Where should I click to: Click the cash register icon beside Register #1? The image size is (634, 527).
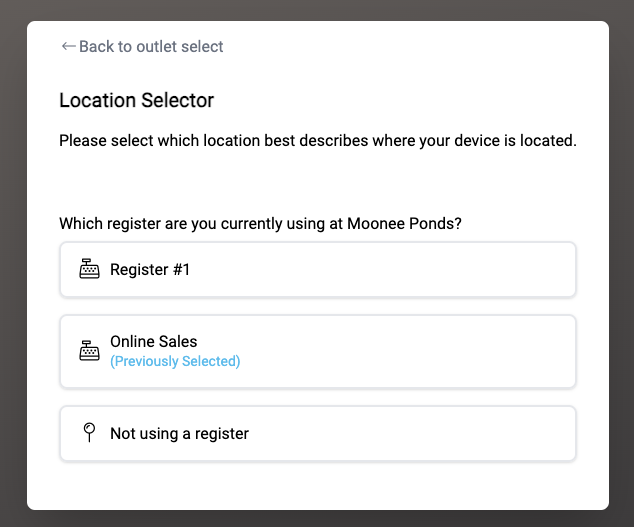(x=89, y=269)
